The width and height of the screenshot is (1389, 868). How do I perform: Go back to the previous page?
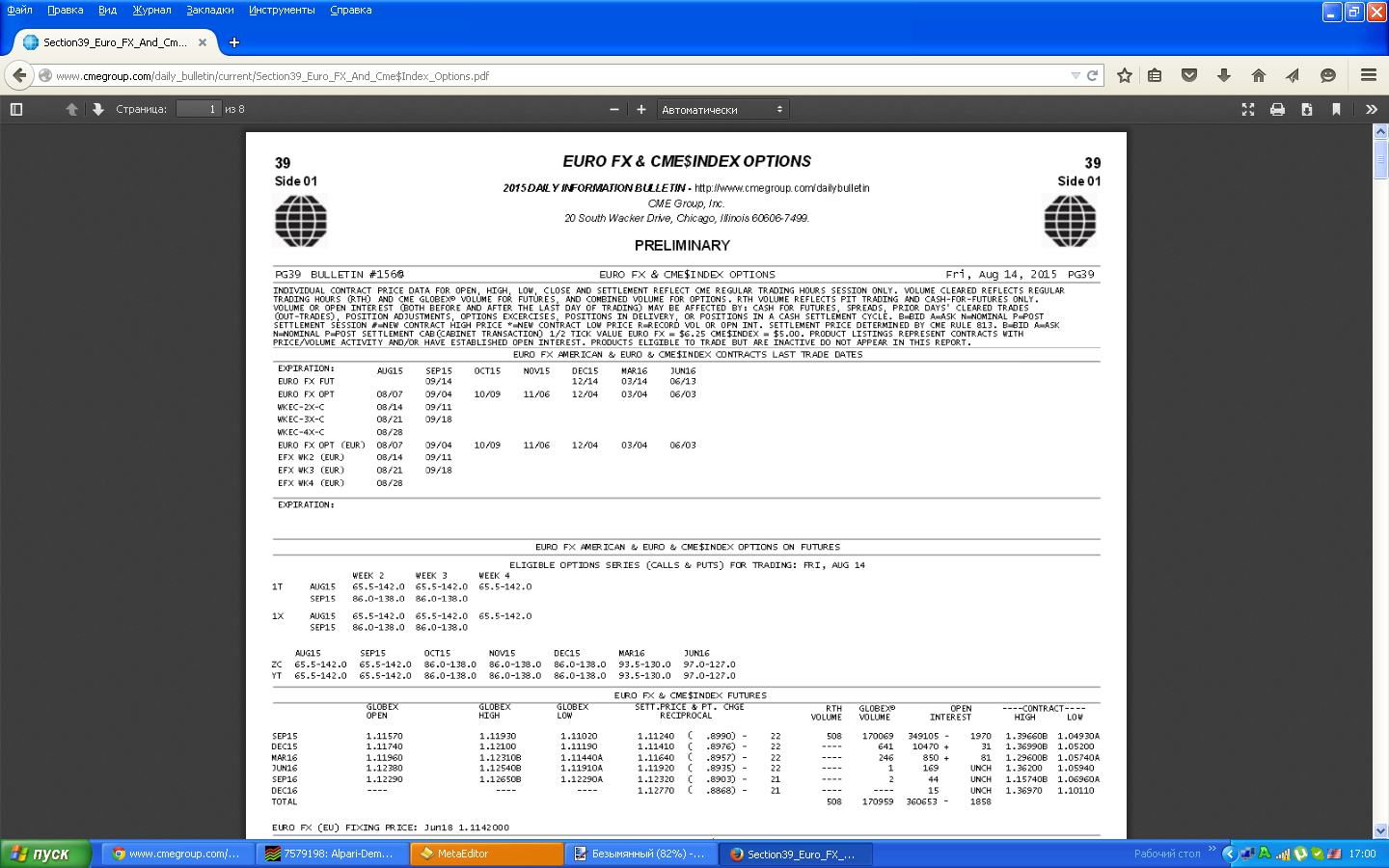[19, 75]
